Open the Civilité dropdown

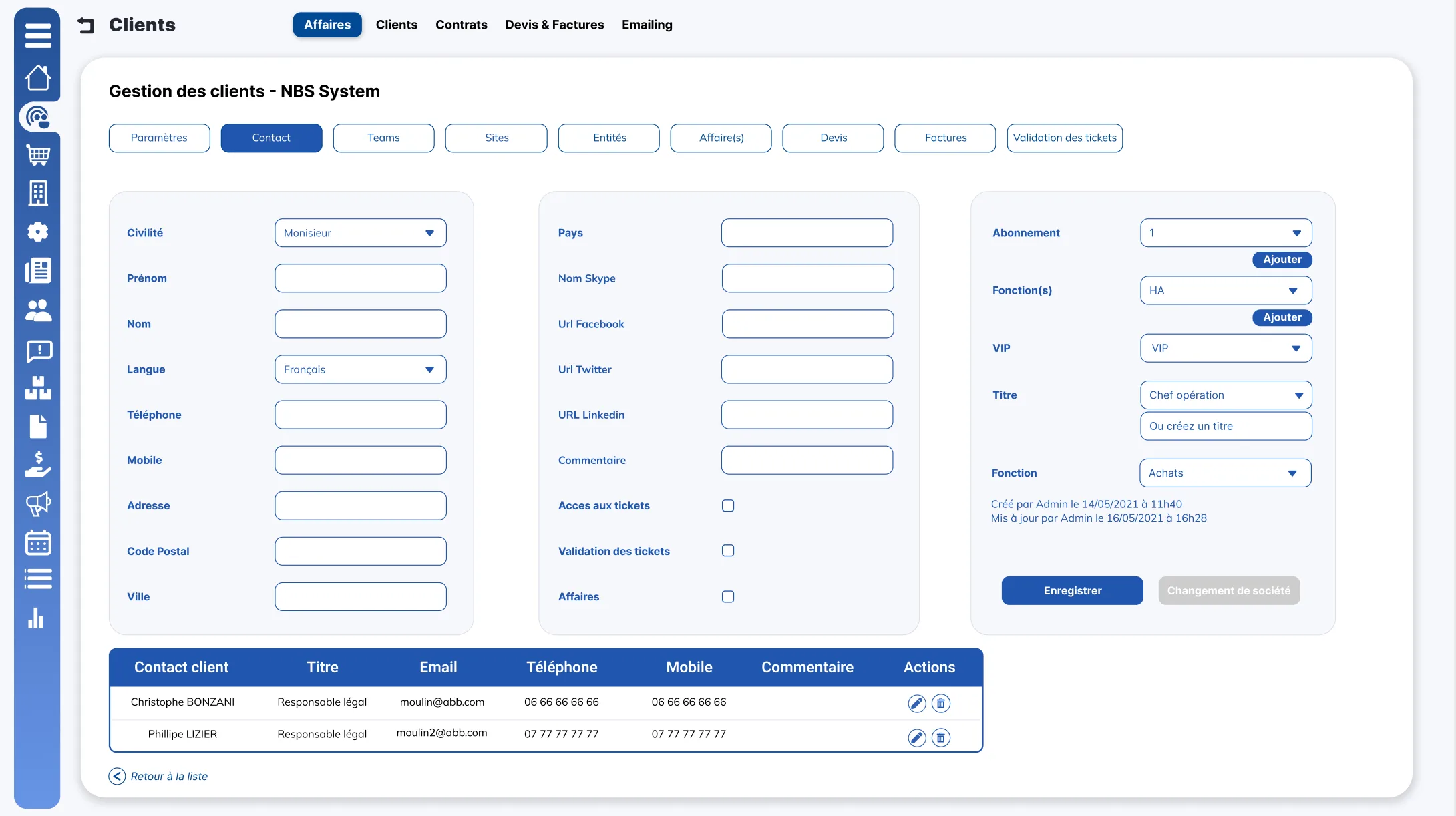pyautogui.click(x=361, y=233)
